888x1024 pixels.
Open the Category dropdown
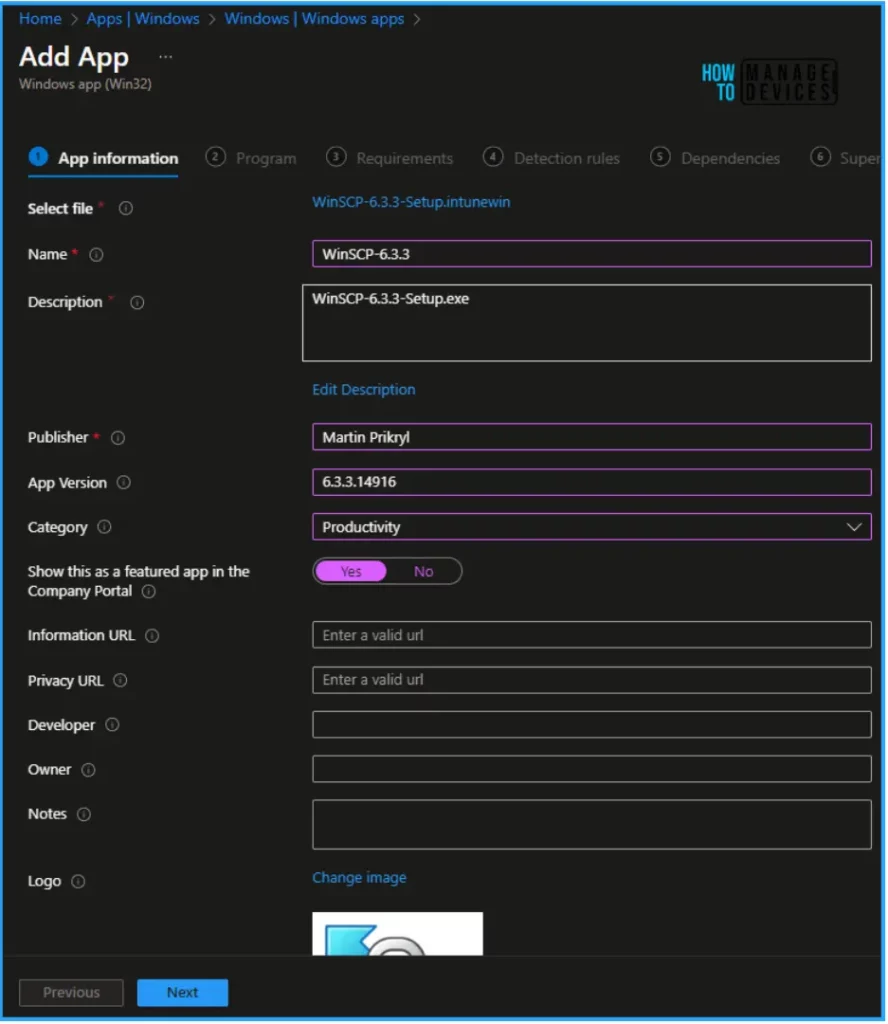pyautogui.click(x=592, y=527)
